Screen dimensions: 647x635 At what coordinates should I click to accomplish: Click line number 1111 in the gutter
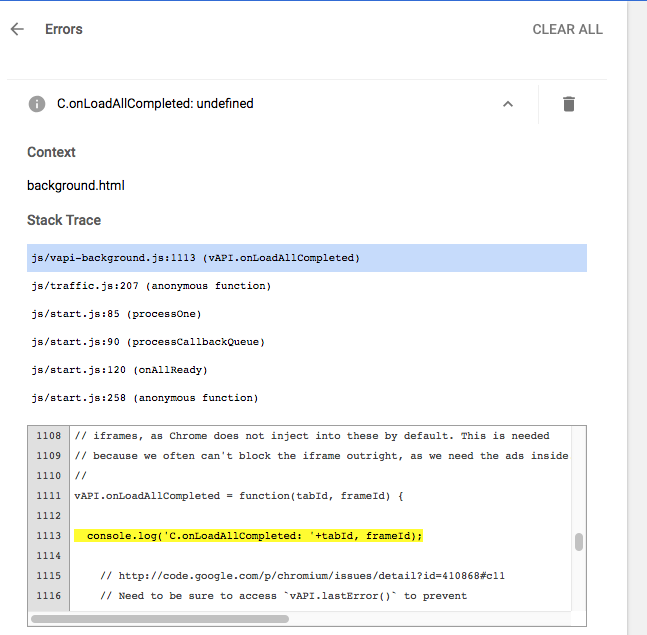coord(48,496)
